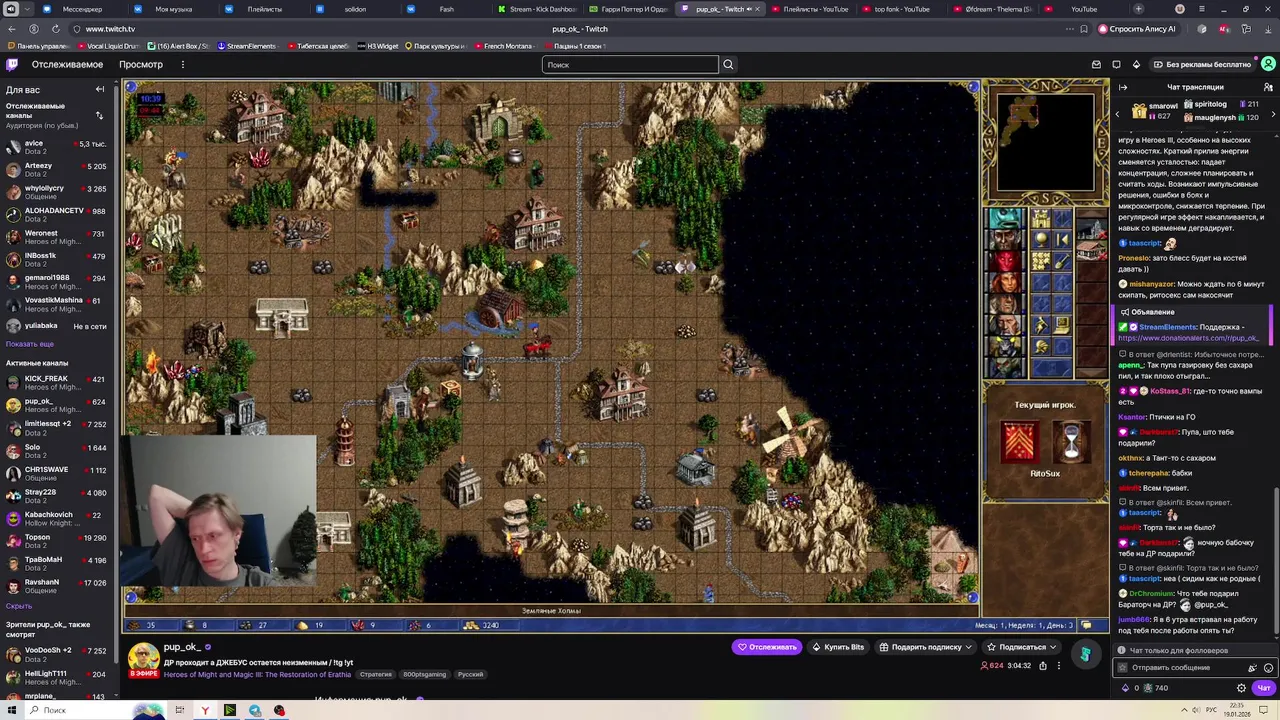Click 'Без рекламы бесплатно' button
This screenshot has width=1280, height=720.
[1202, 64]
